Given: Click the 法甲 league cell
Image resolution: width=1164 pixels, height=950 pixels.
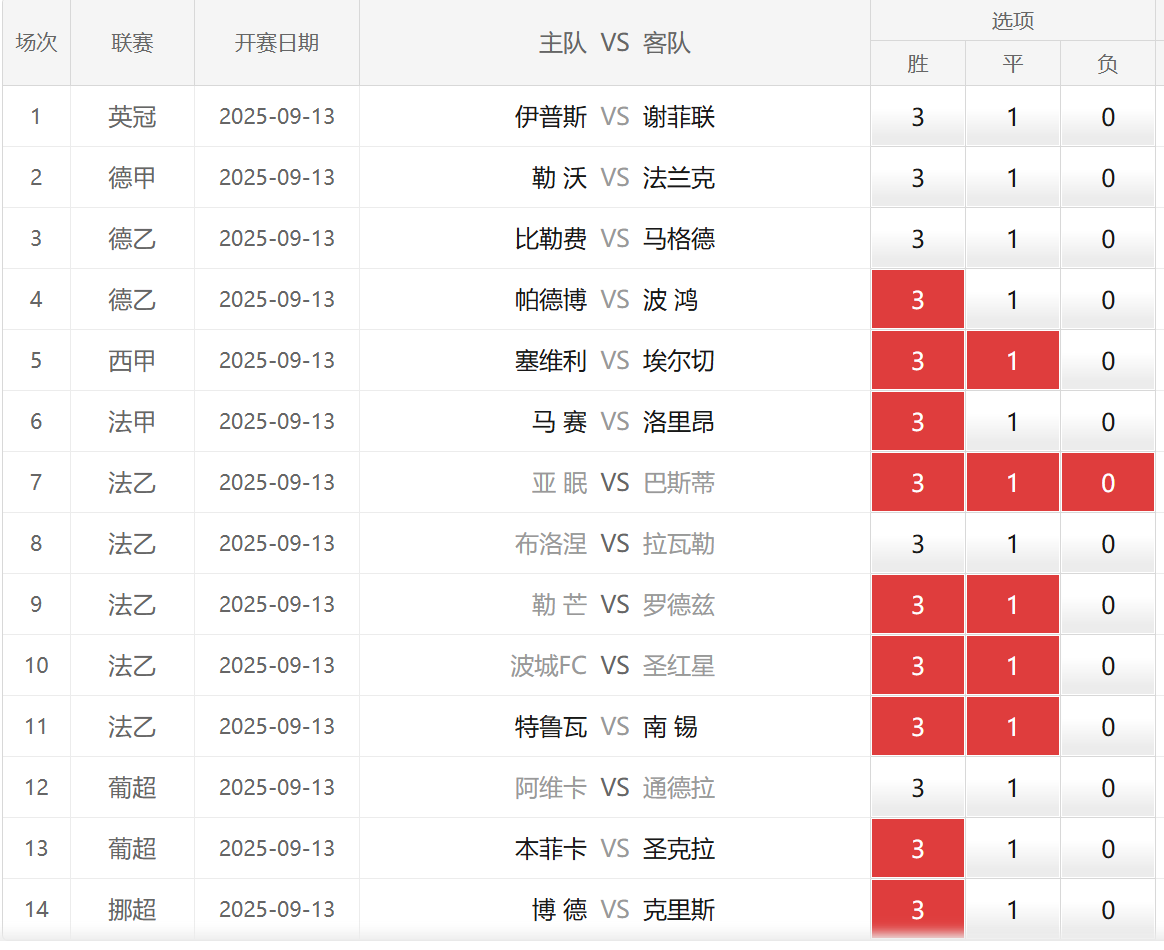Looking at the screenshot, I should click(132, 421).
